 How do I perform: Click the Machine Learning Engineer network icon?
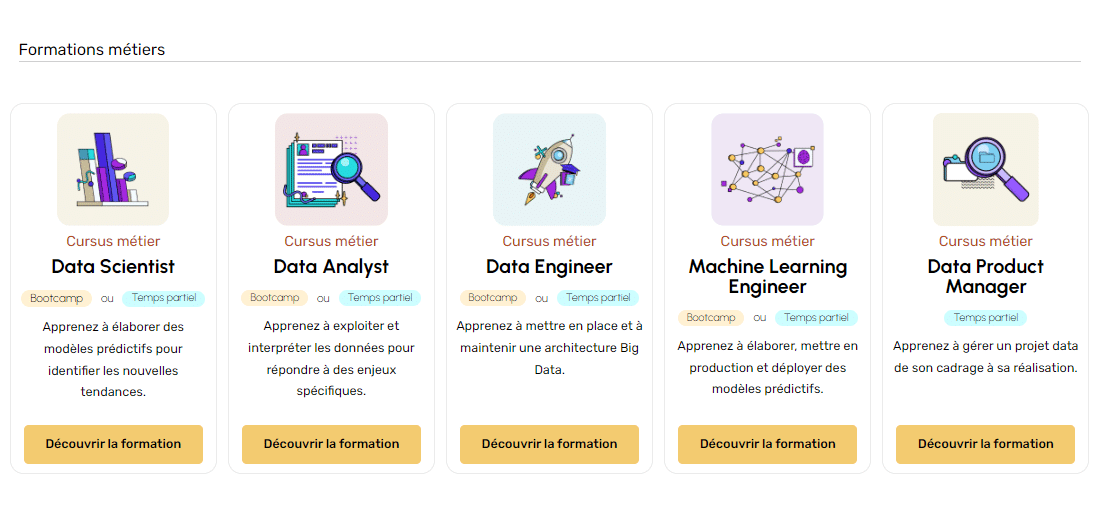coord(767,169)
